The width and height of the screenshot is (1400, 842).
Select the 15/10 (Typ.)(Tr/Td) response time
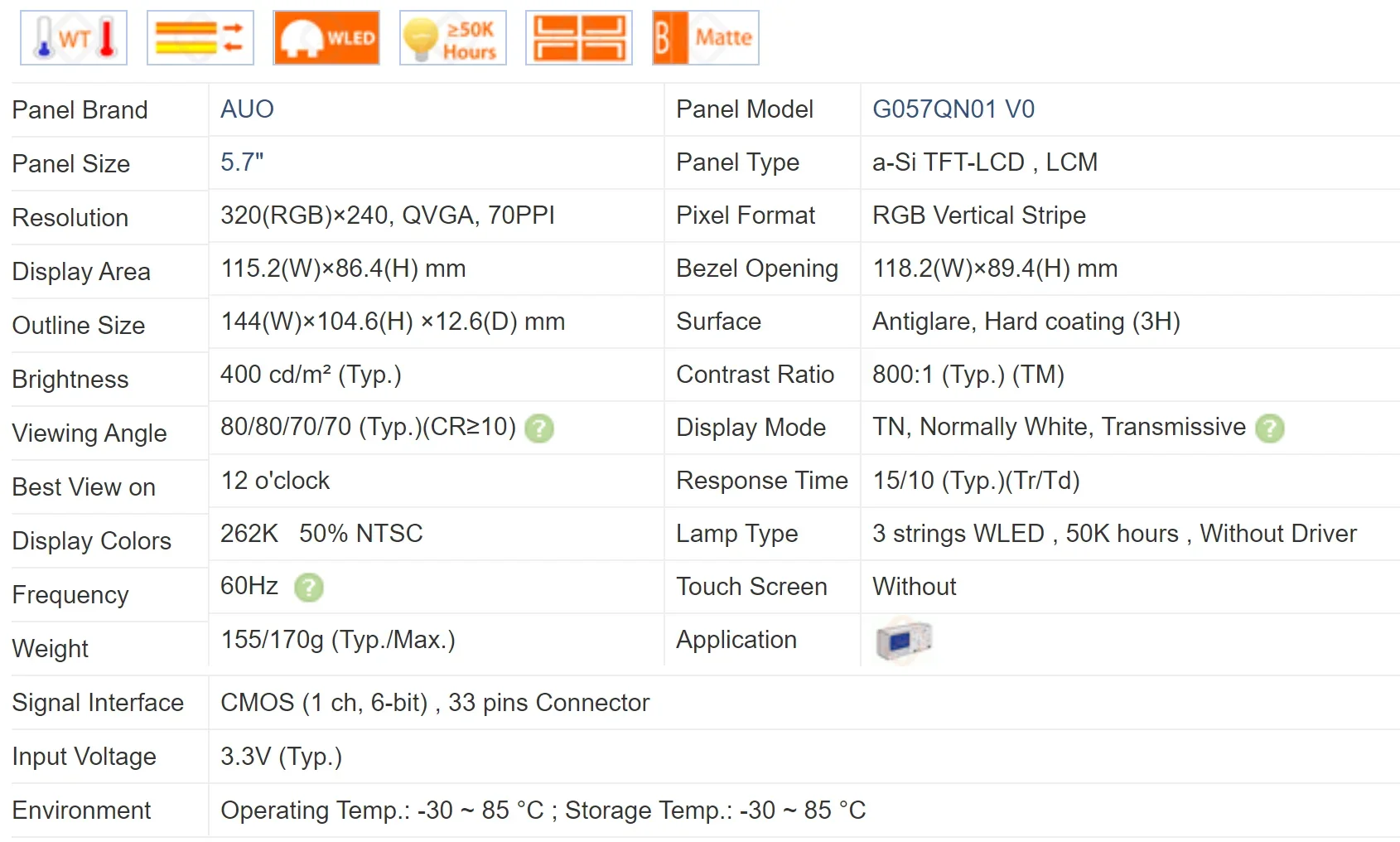pos(977,481)
